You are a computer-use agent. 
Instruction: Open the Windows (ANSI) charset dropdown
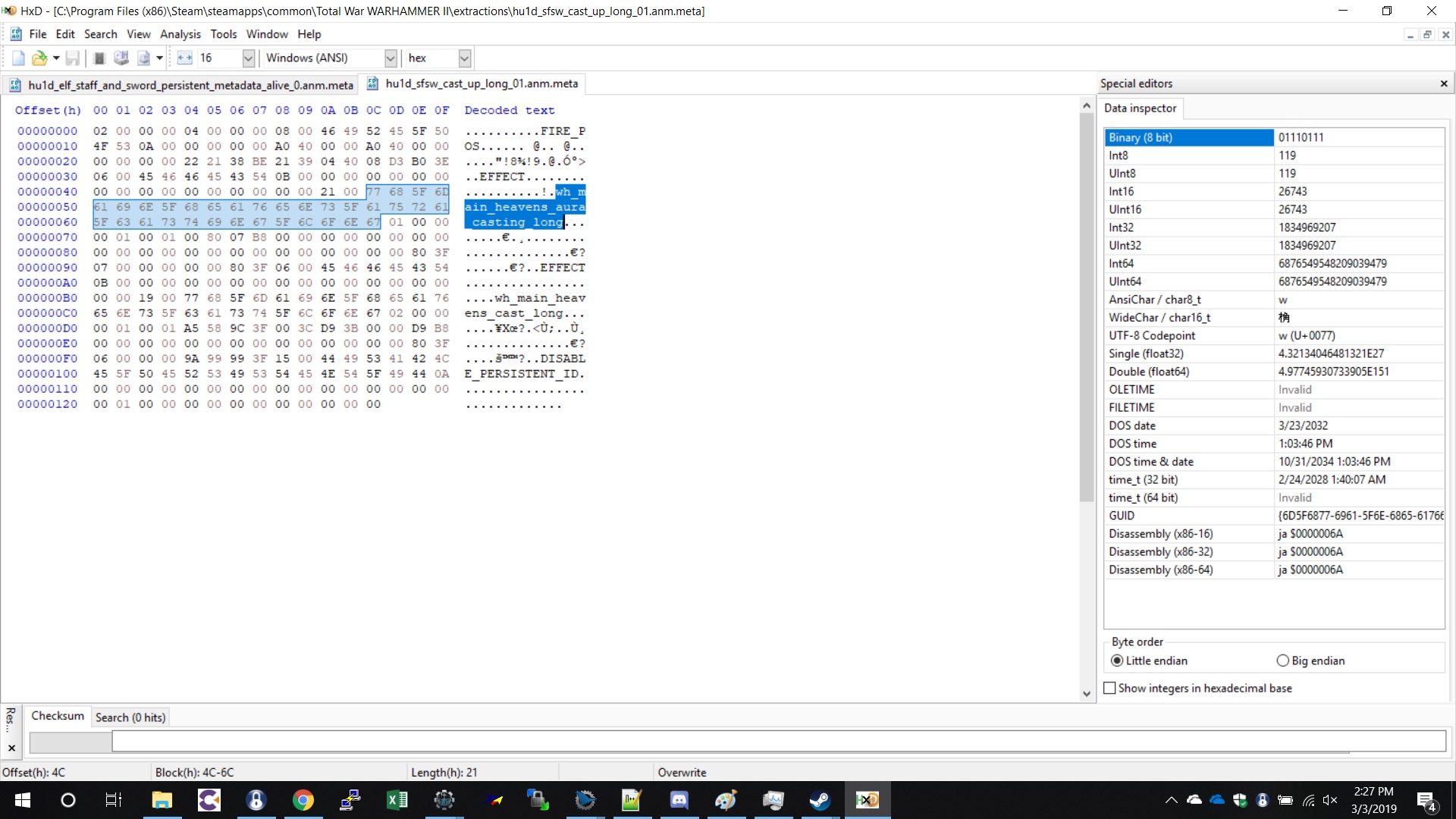[x=391, y=58]
